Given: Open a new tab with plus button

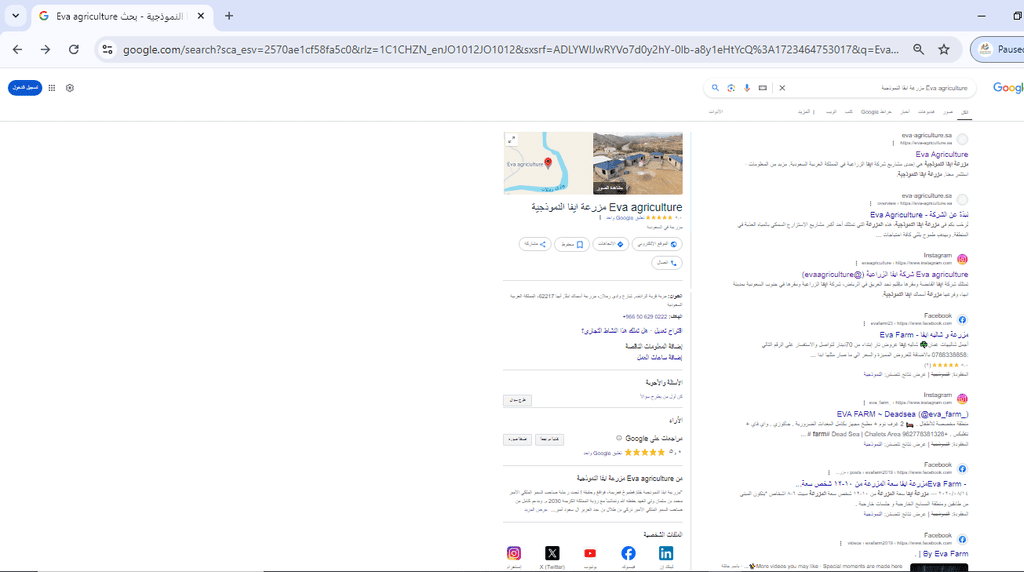Looking at the screenshot, I should point(229,16).
